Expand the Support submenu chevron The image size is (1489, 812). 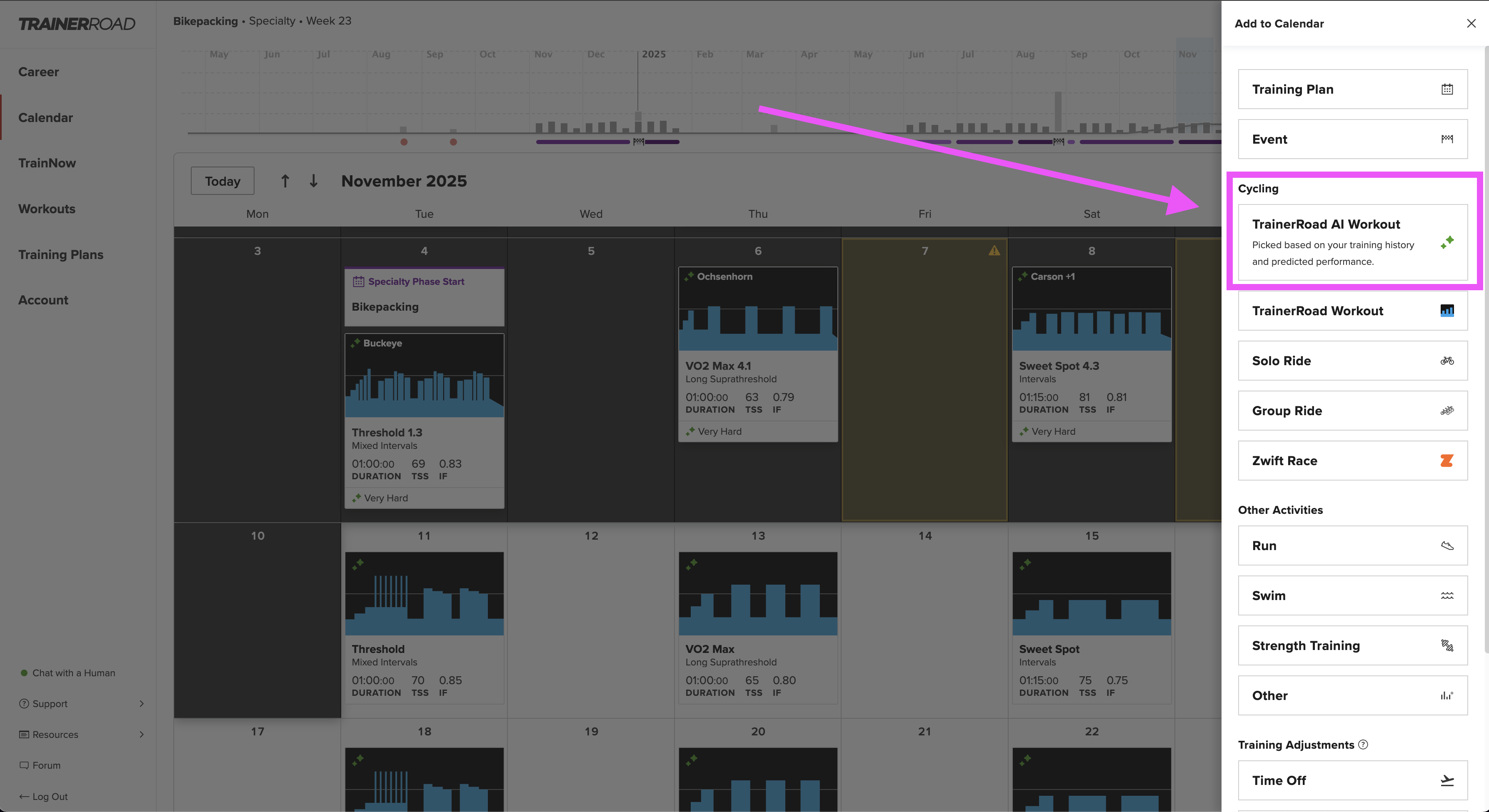tap(142, 703)
